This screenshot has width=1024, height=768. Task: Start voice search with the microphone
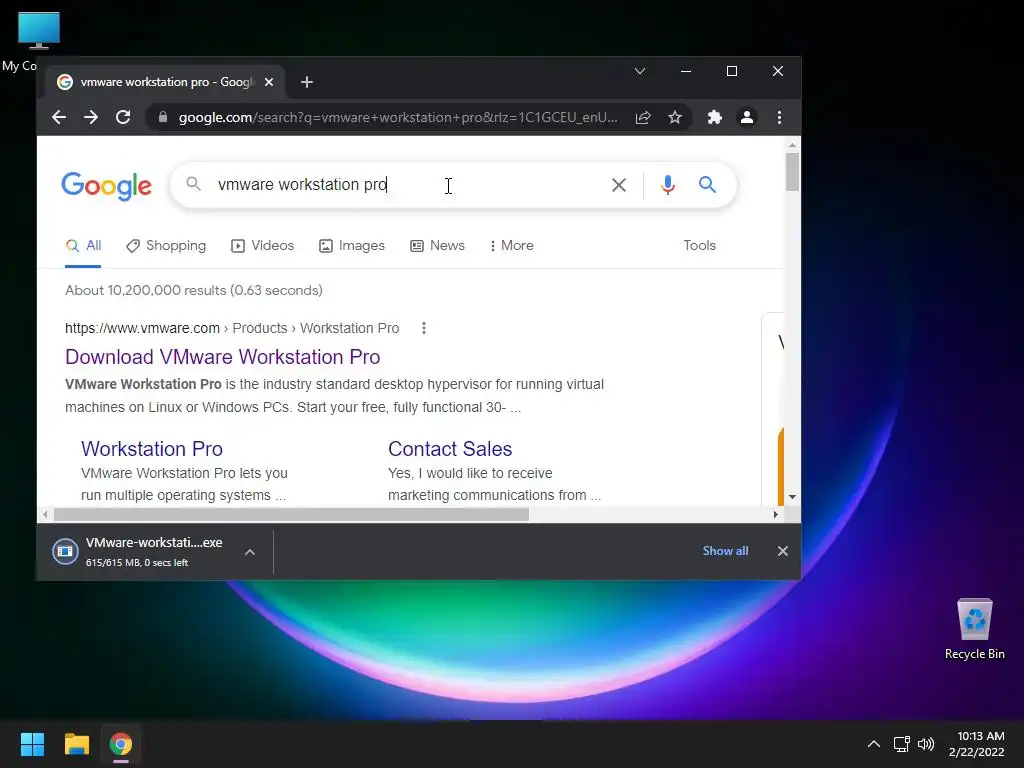(x=667, y=185)
